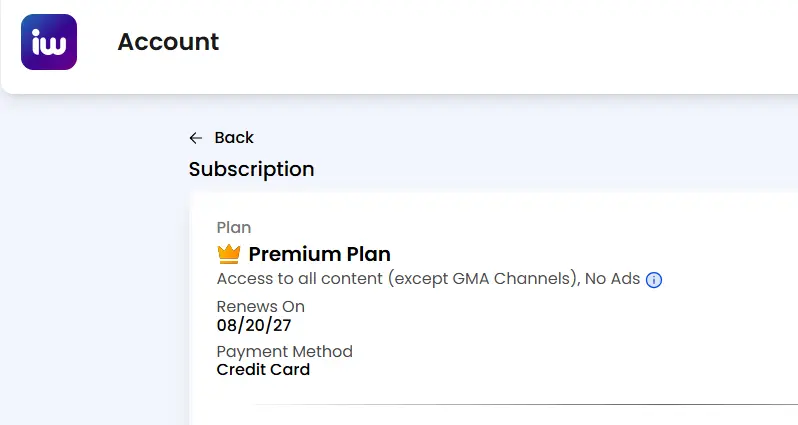This screenshot has width=798, height=425.
Task: Click the purple iw logo icon
Action: pos(49,42)
